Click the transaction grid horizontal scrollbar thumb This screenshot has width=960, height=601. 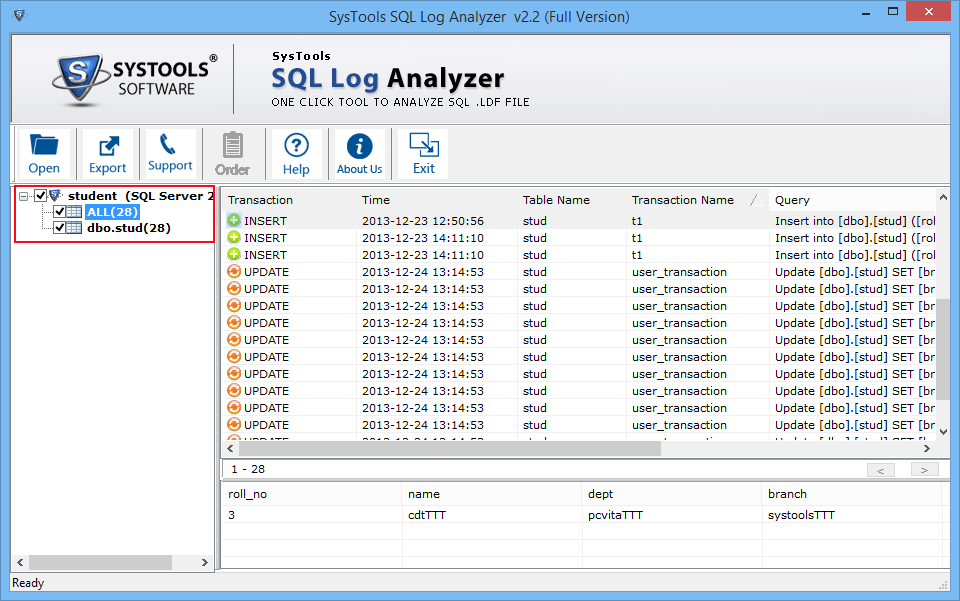450,449
